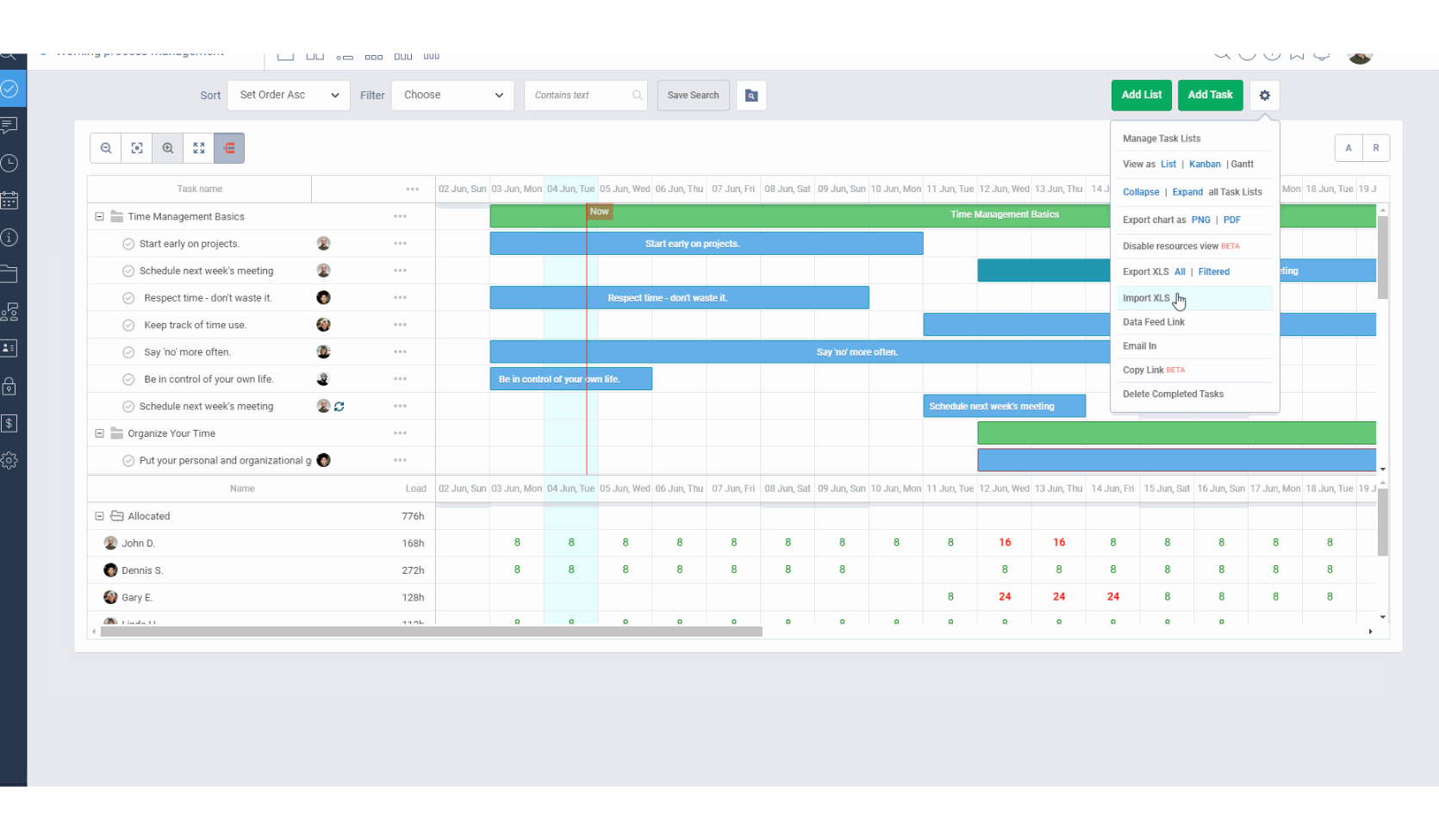Choose Delete Completed Tasks menu entry
The width and height of the screenshot is (1439, 840).
(1173, 394)
